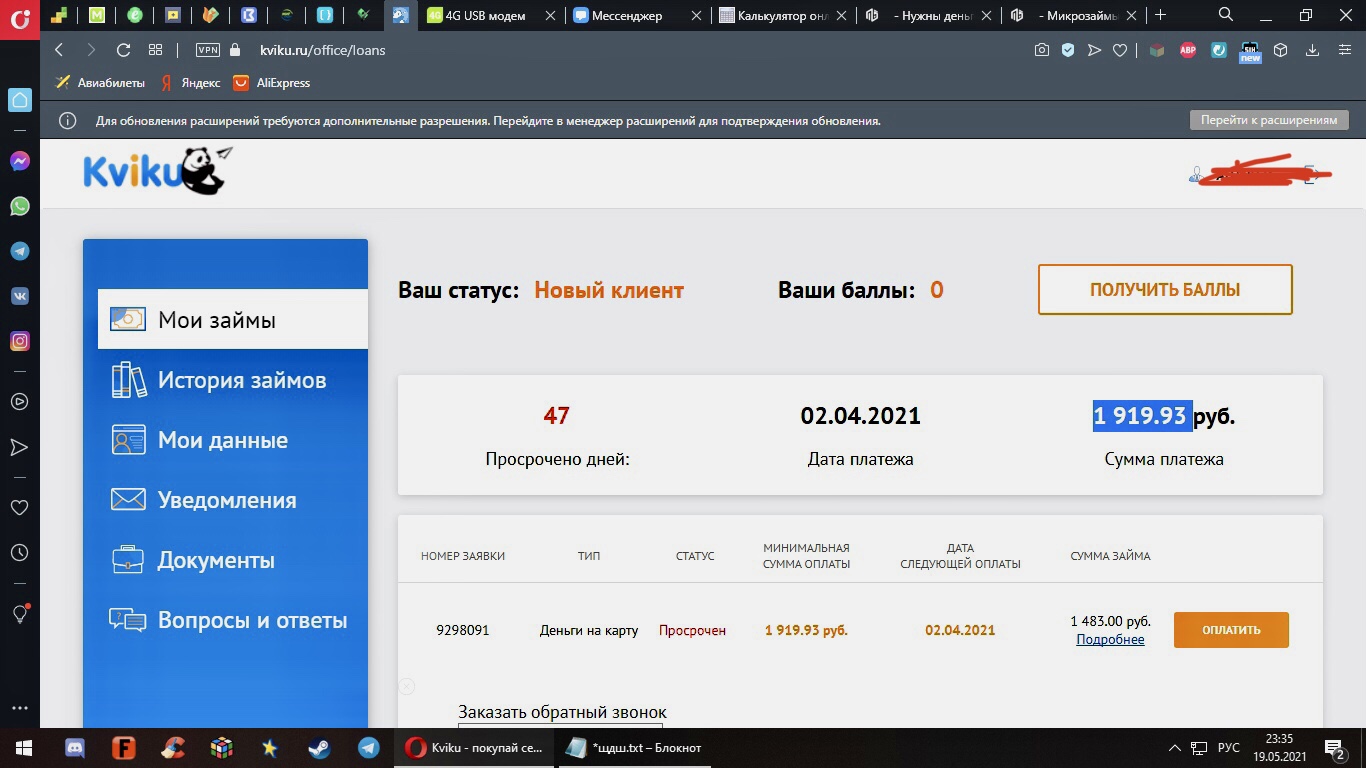Screen dimensions: 1366x768
Task: Open Steam from the Windows taskbar
Action: pyautogui.click(x=320, y=748)
